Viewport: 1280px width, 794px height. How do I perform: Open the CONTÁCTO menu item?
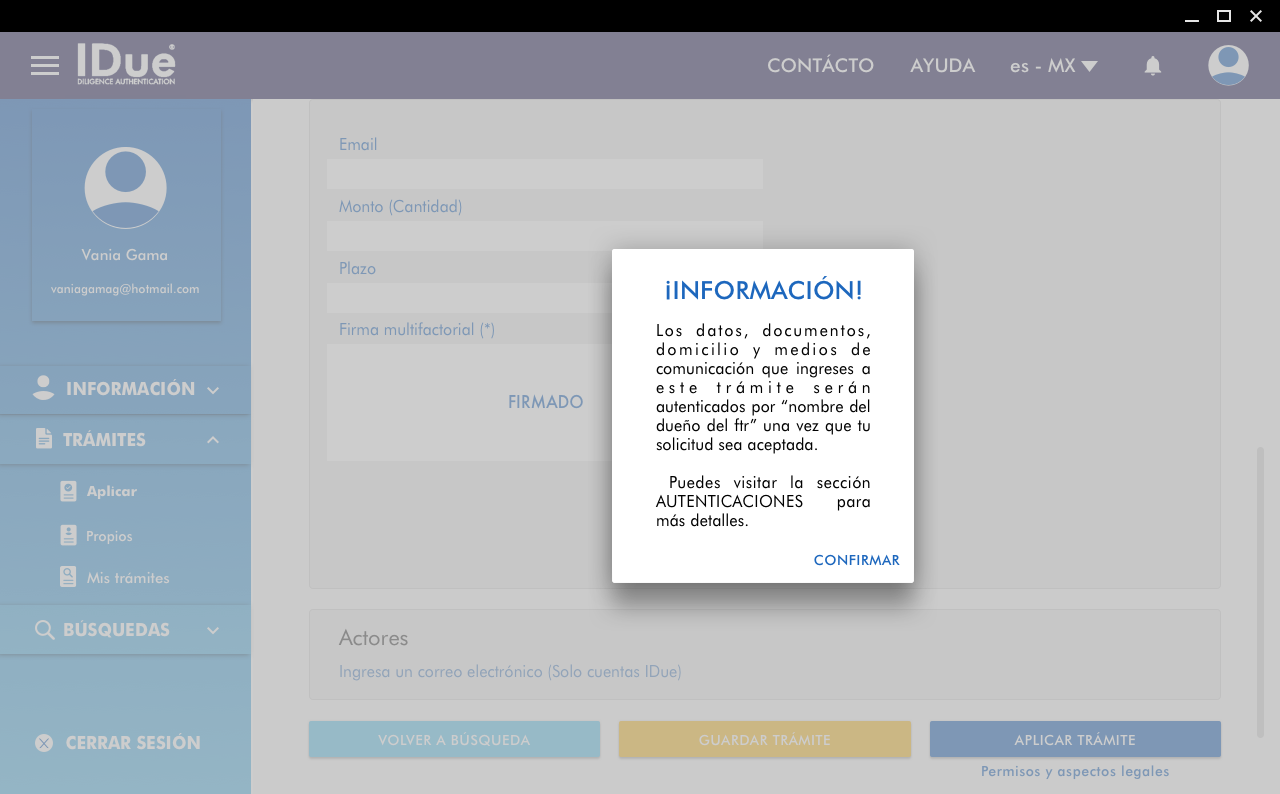point(820,66)
